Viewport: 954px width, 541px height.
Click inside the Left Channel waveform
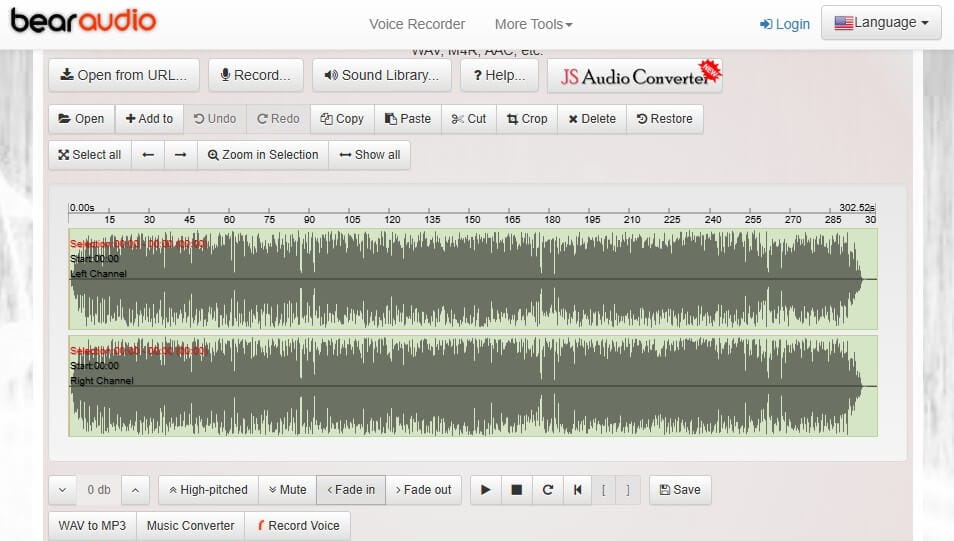coord(473,279)
